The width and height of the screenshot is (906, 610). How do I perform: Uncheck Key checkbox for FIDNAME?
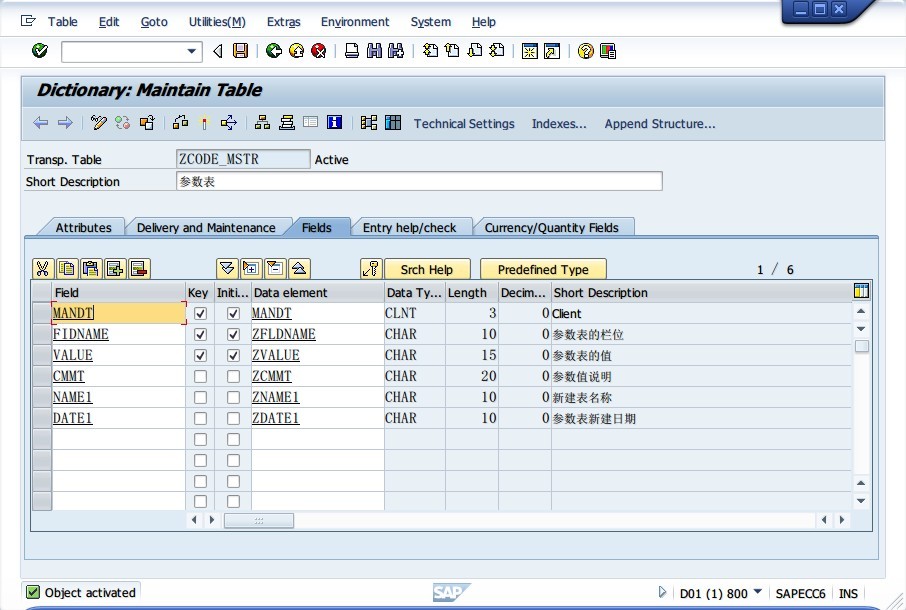[x=200, y=334]
